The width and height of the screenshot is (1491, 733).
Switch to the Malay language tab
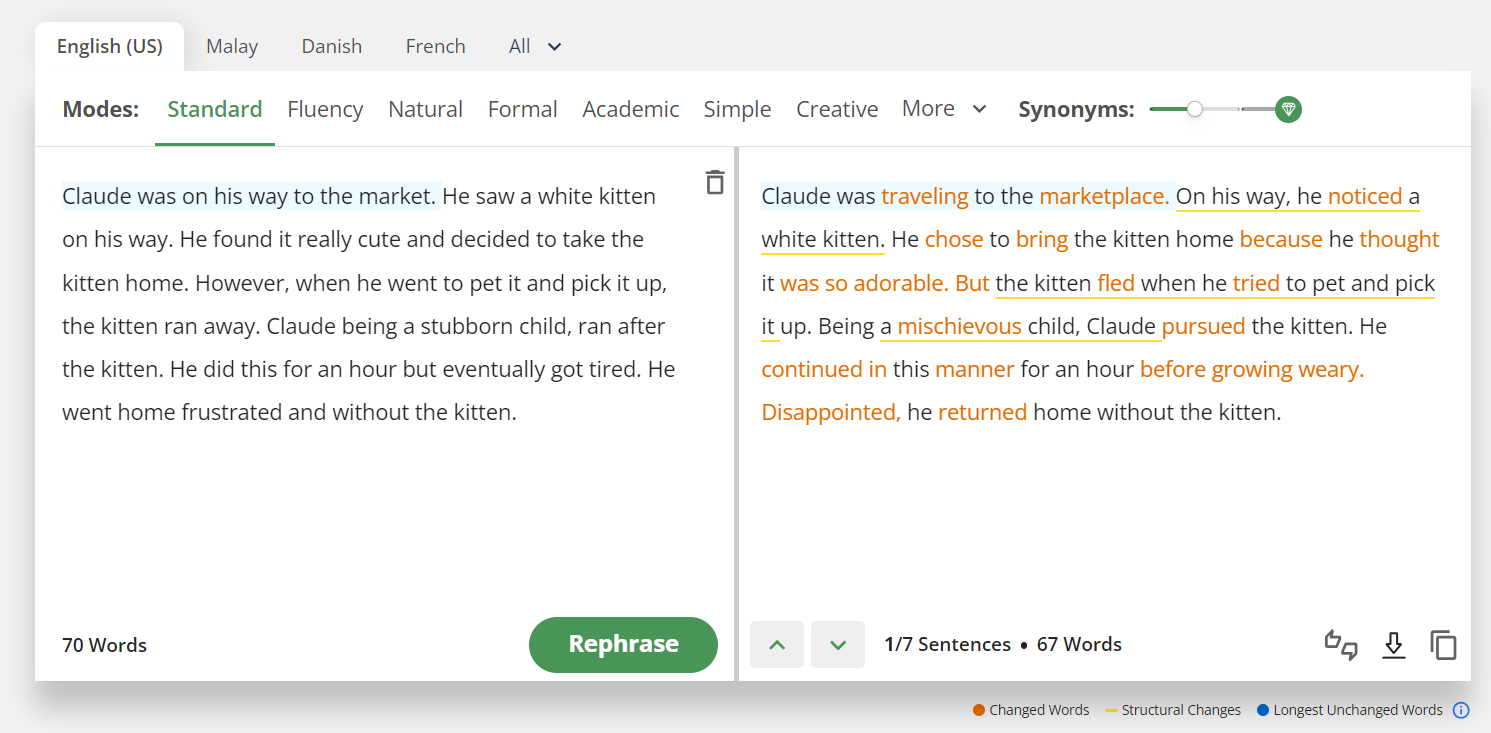[x=232, y=46]
